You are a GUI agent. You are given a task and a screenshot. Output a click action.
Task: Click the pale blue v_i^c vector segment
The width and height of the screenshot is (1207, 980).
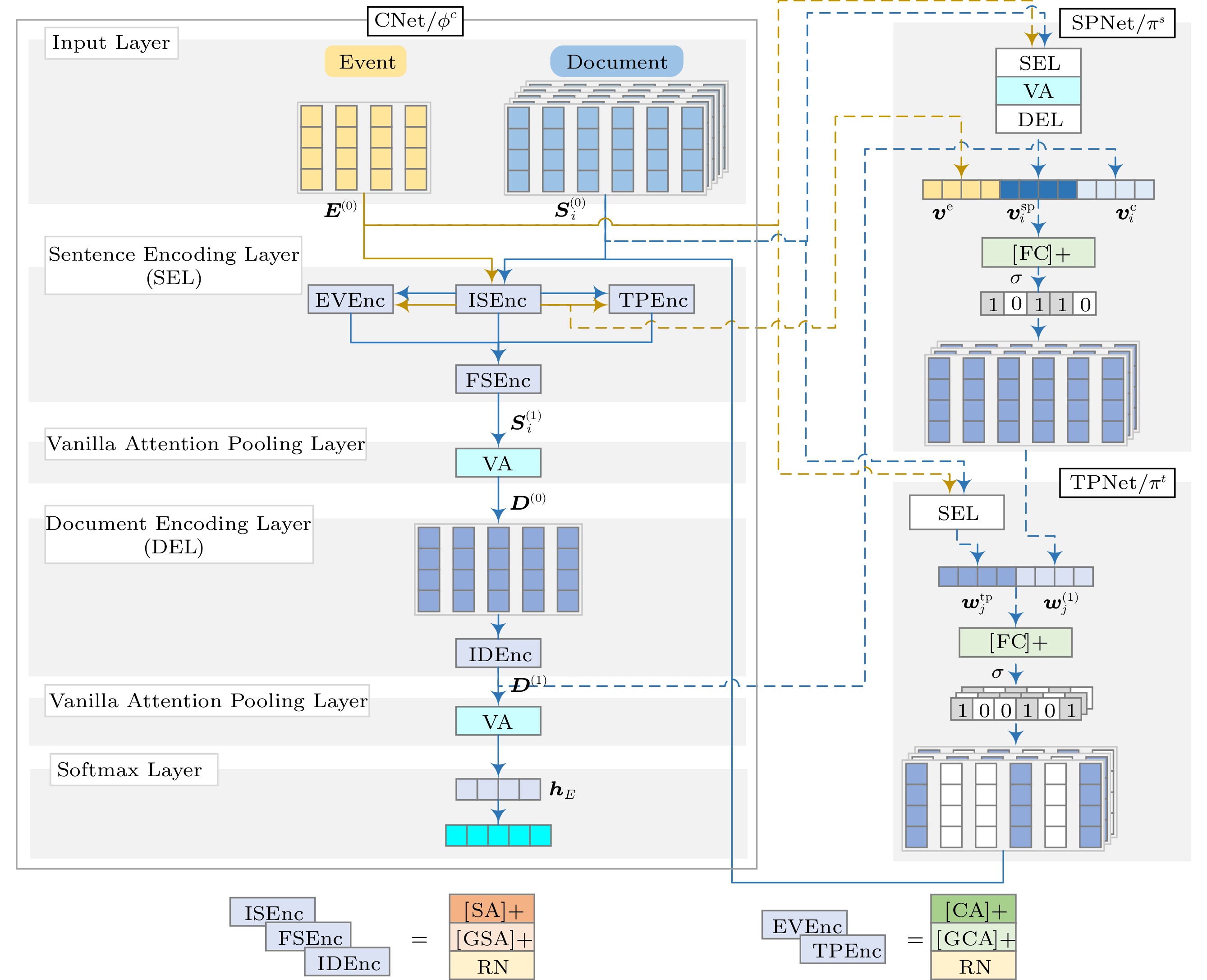pyautogui.click(x=1115, y=190)
